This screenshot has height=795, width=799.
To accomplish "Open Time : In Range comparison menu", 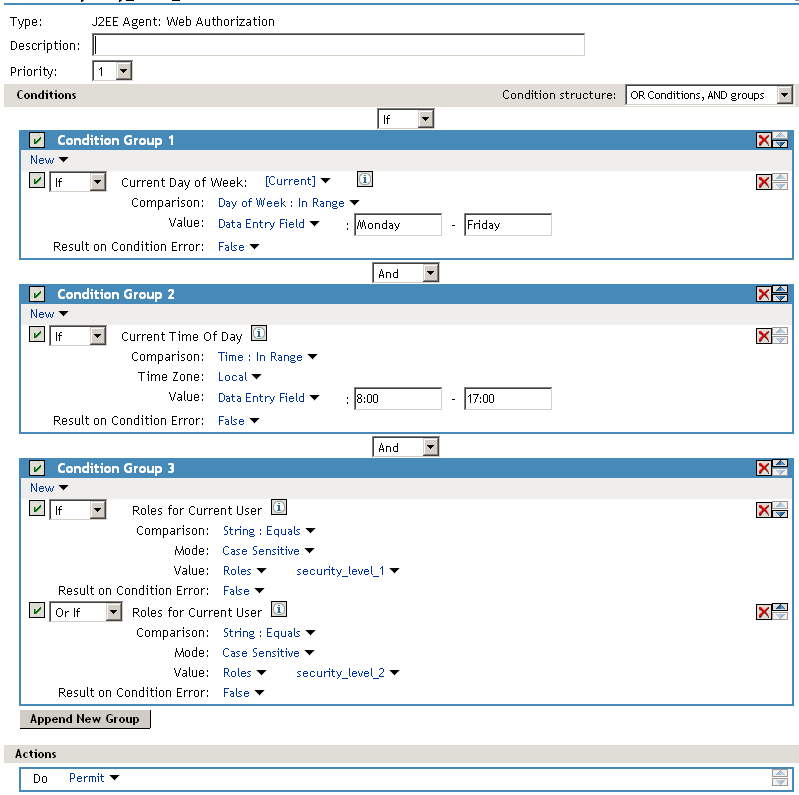I will click(x=268, y=357).
